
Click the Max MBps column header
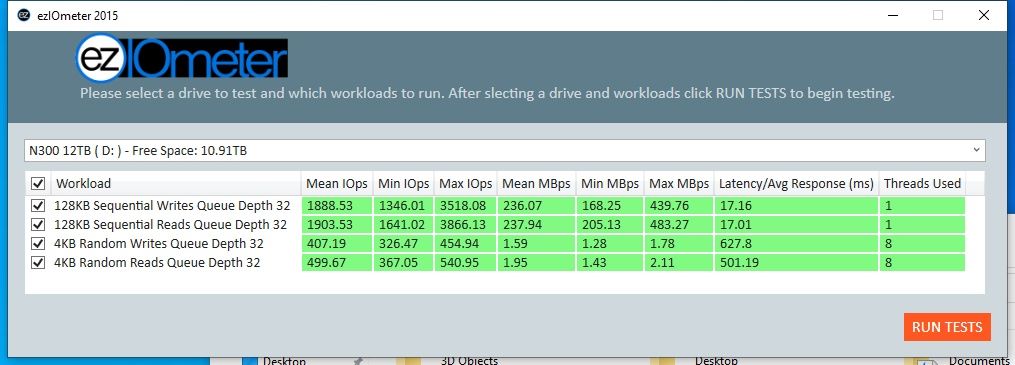point(679,183)
